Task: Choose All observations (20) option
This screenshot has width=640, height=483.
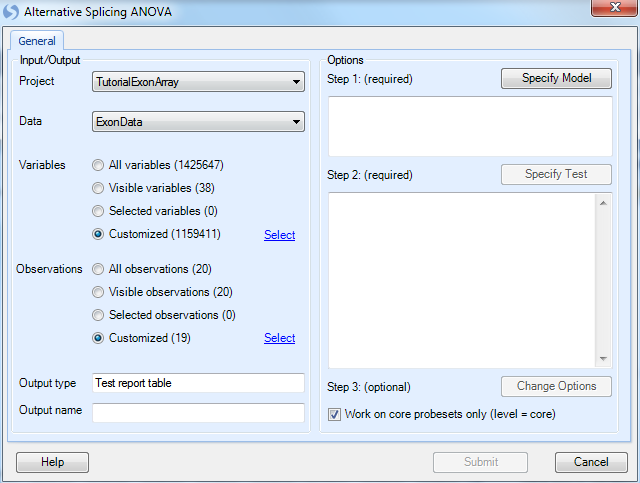Action: (x=98, y=269)
